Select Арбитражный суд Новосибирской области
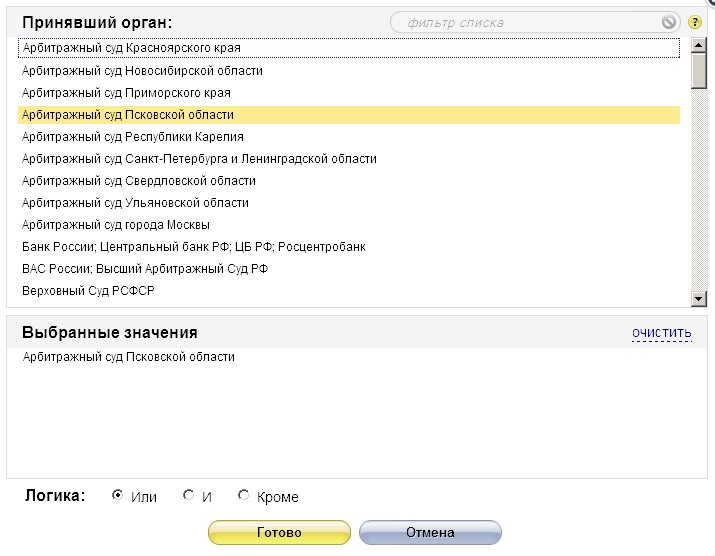The image size is (715, 556). [142, 71]
